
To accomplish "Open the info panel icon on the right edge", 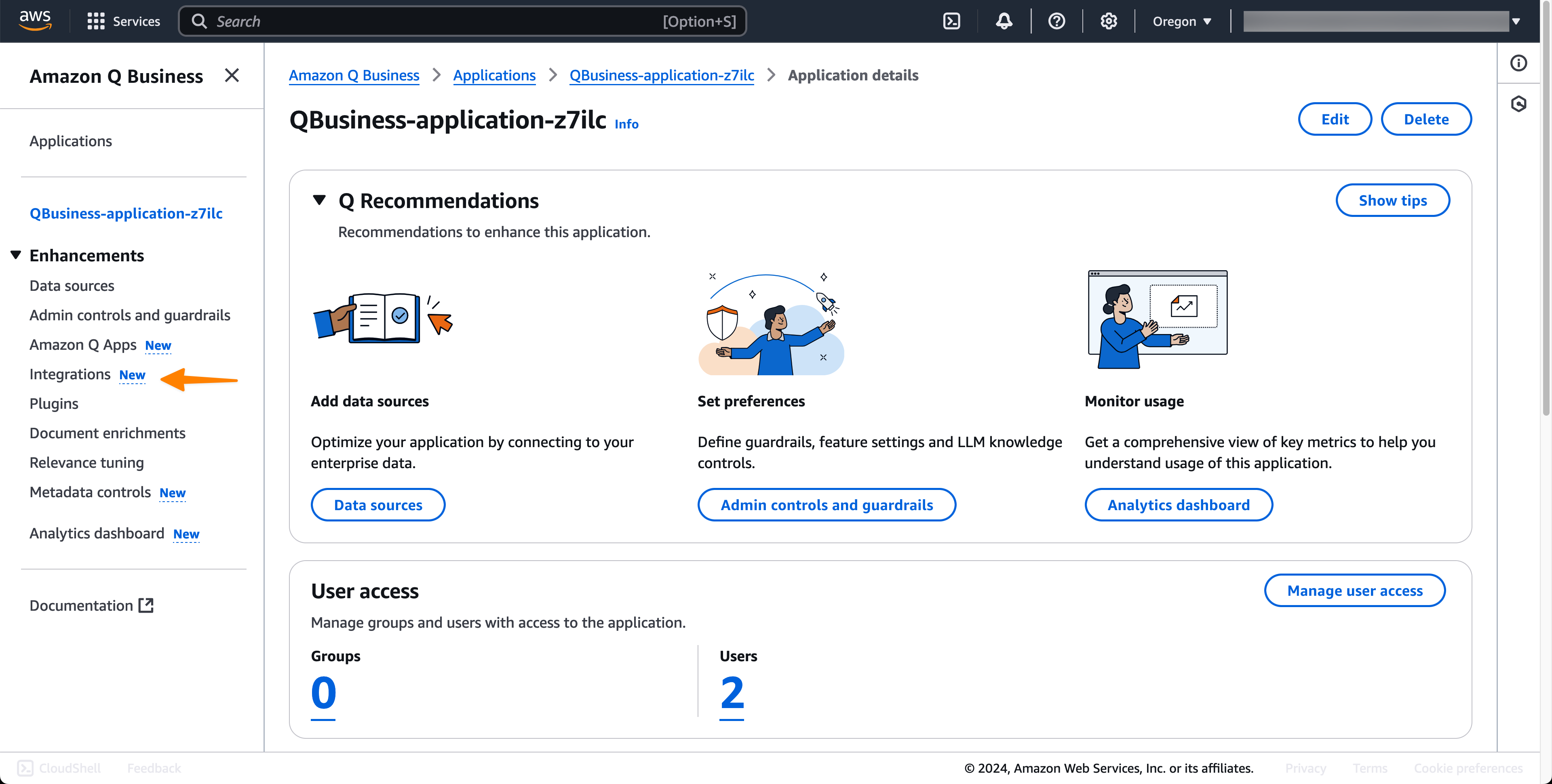I will [1518, 63].
